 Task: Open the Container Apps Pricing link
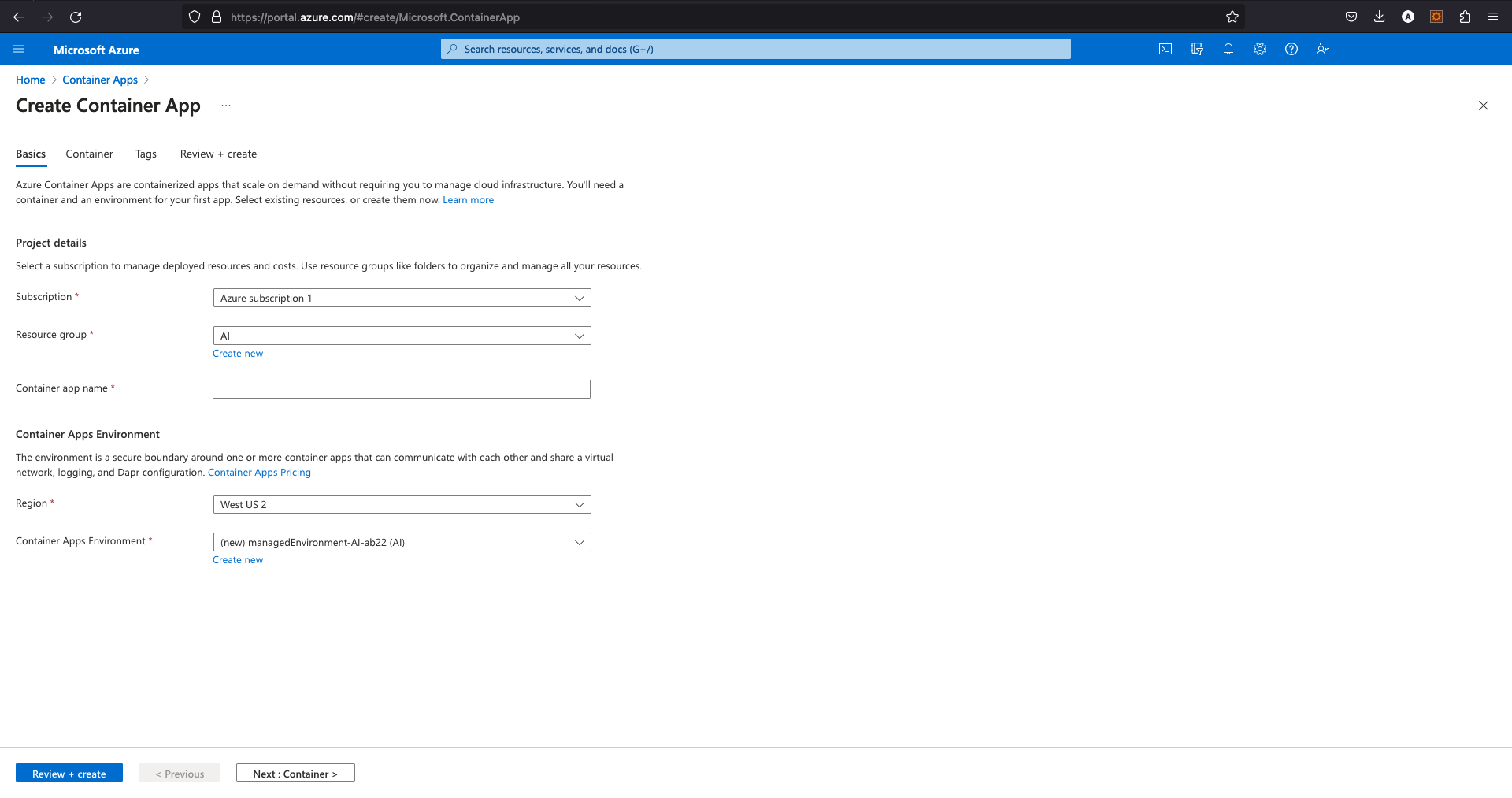coord(259,473)
